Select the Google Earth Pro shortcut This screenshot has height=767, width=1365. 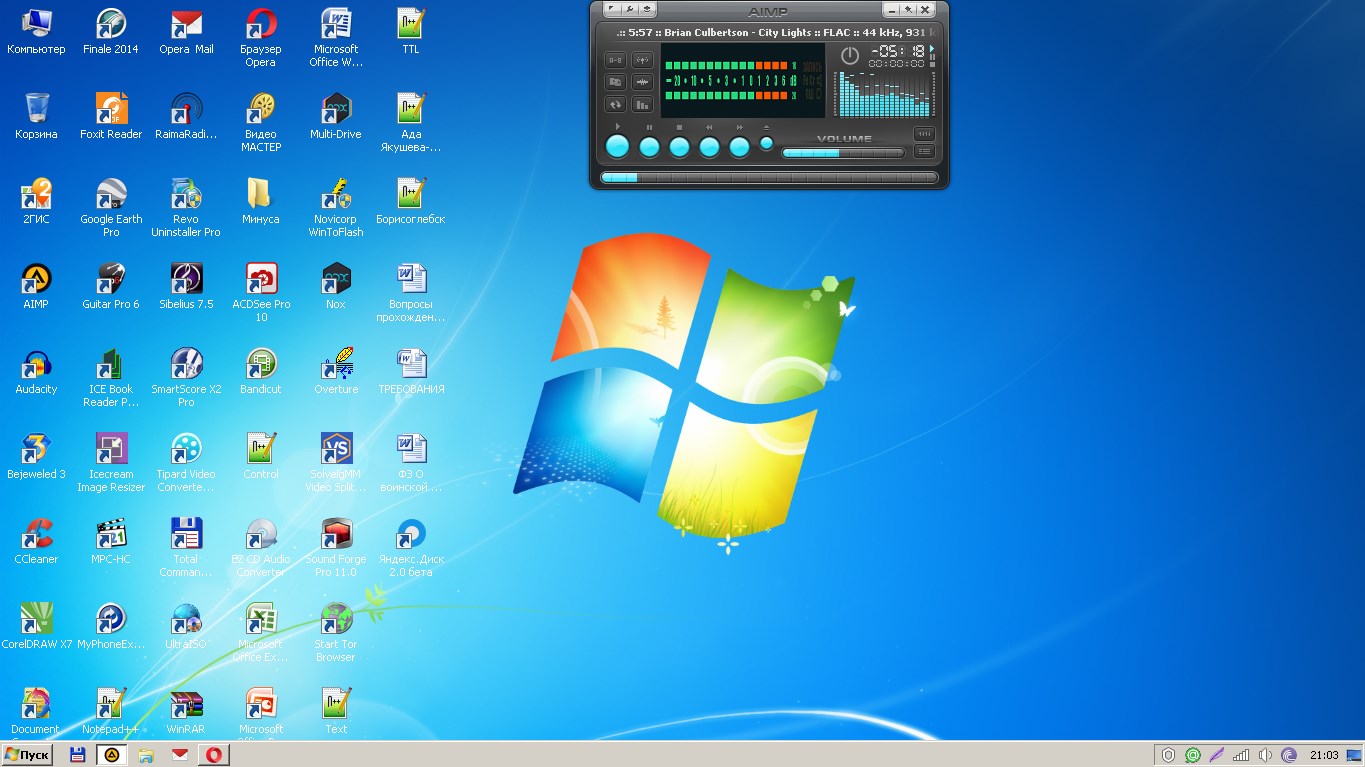[x=111, y=209]
